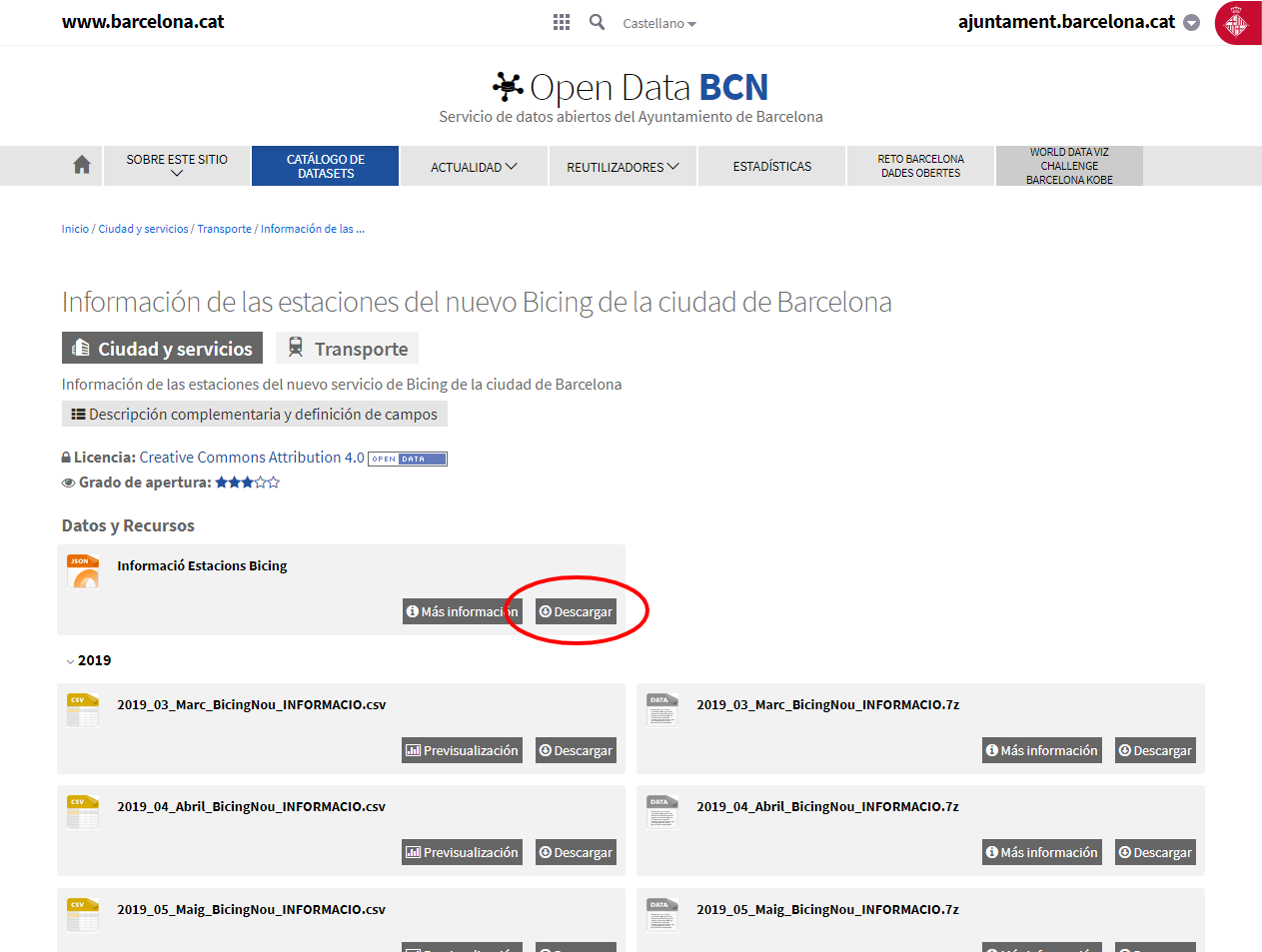Click the Open Data badge icon

pos(408,459)
